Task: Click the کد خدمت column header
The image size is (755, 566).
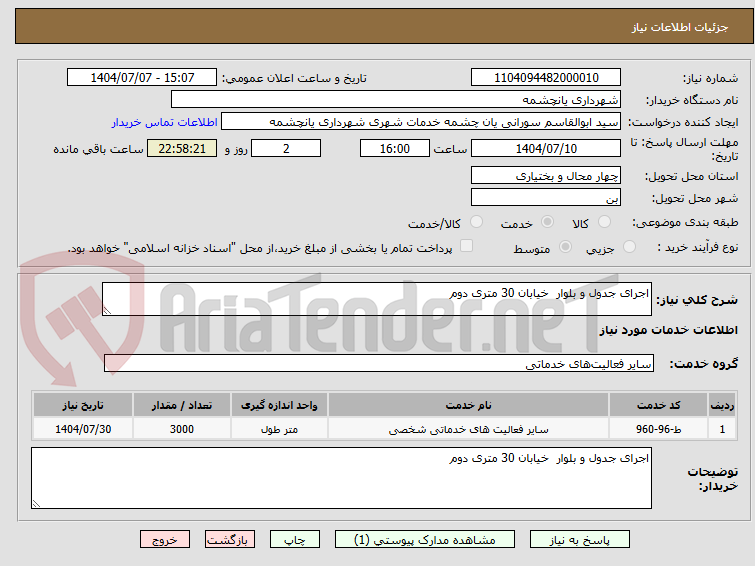Action: click(658, 405)
